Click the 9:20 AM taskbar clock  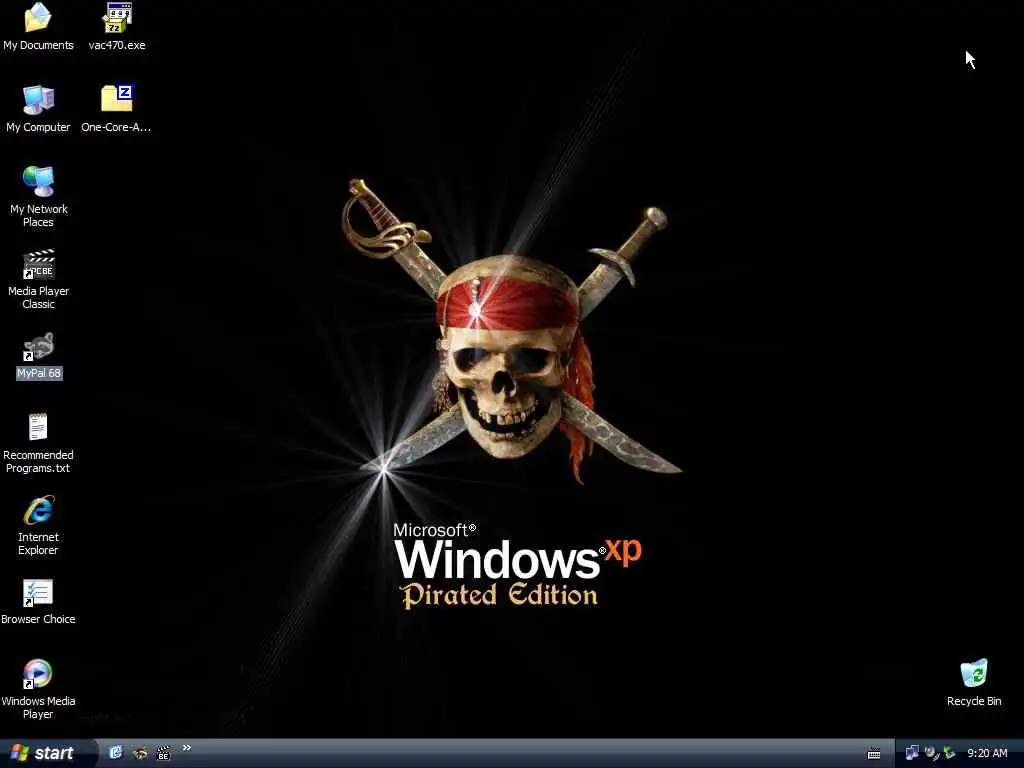pos(987,753)
